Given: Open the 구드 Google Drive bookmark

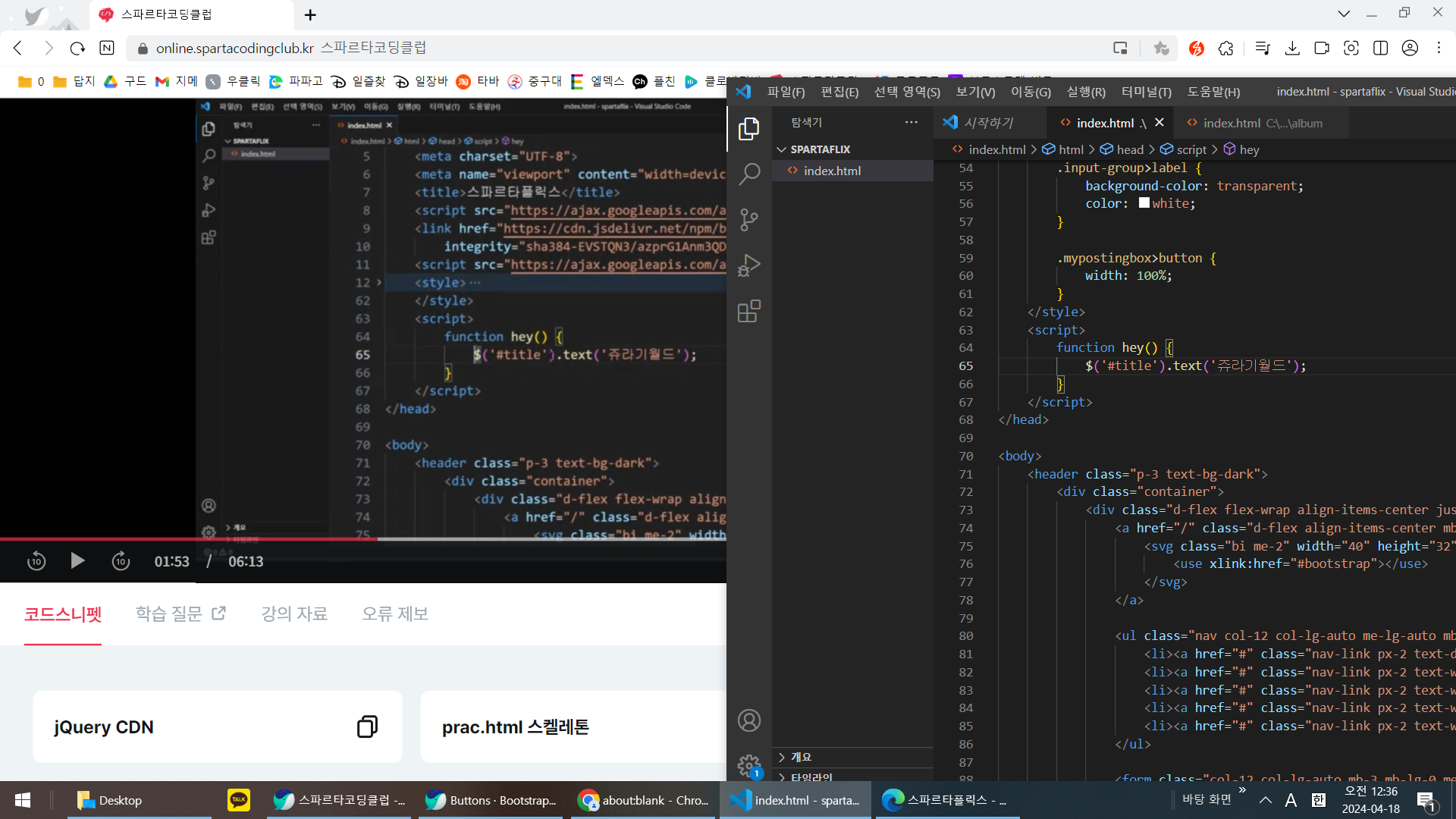Looking at the screenshot, I should [x=125, y=81].
